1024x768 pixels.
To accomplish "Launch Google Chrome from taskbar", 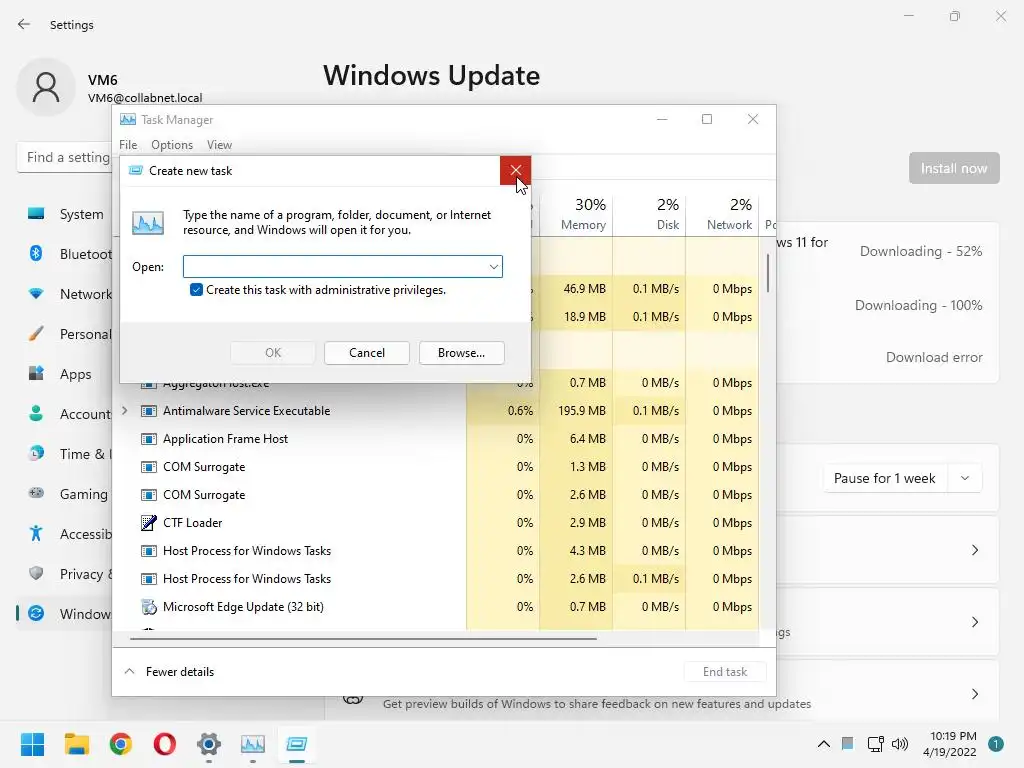I will point(121,744).
